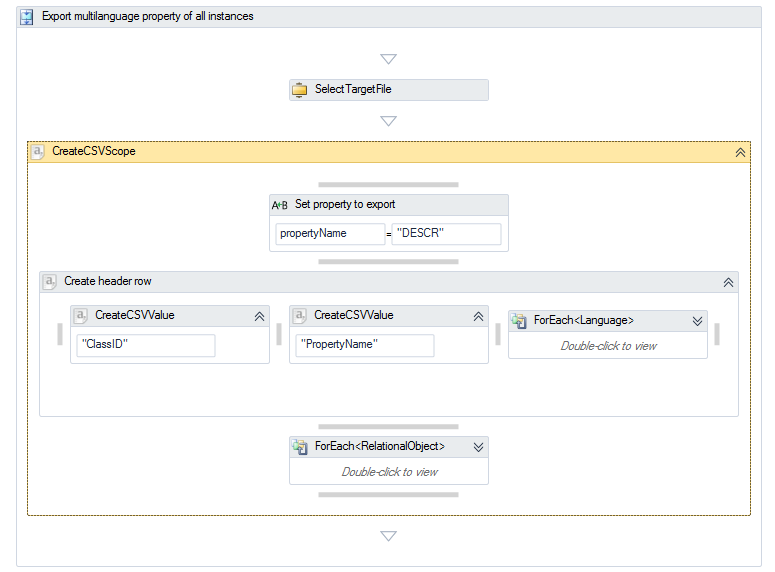Click the Create header row activity icon
Viewport: 775px width, 572px height.
tap(50, 281)
